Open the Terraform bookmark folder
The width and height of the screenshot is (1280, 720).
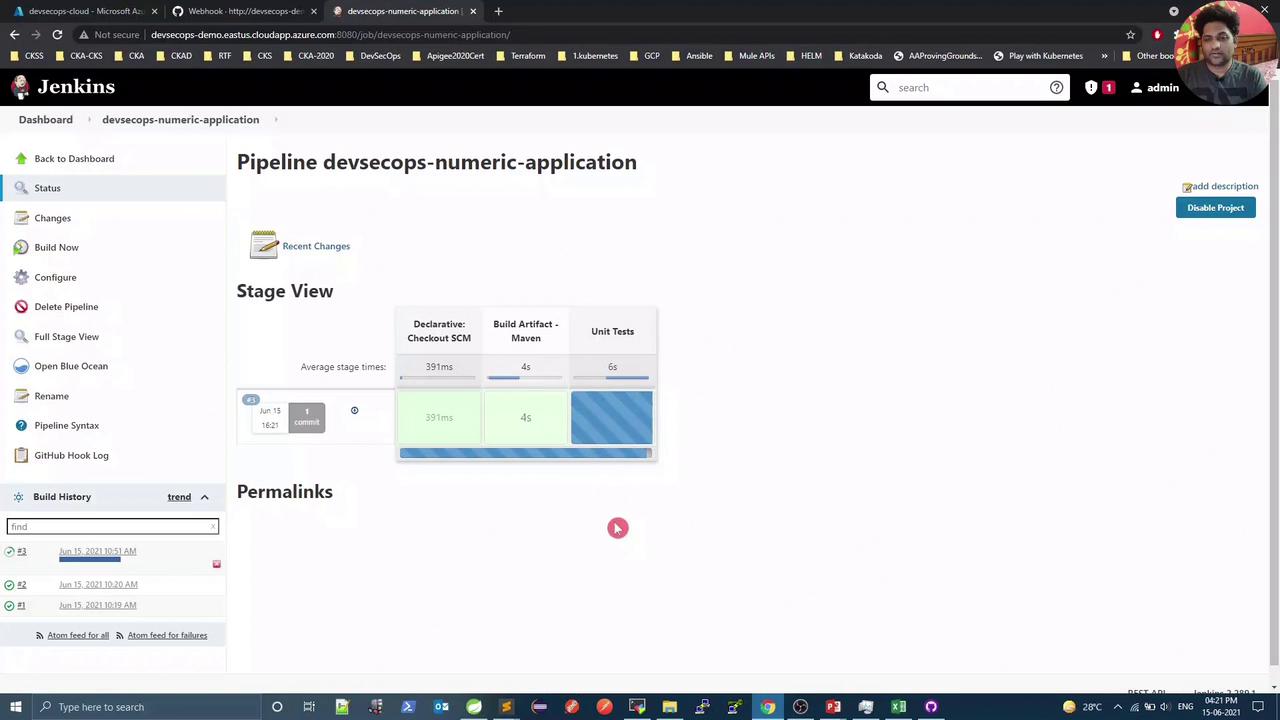coord(521,56)
